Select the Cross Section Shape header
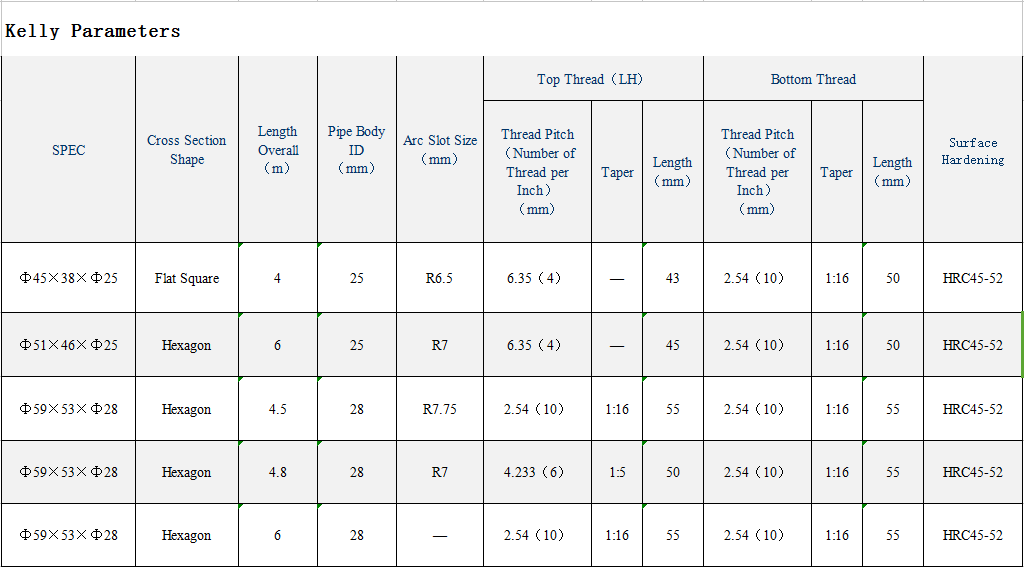1024x567 pixels. [x=186, y=150]
